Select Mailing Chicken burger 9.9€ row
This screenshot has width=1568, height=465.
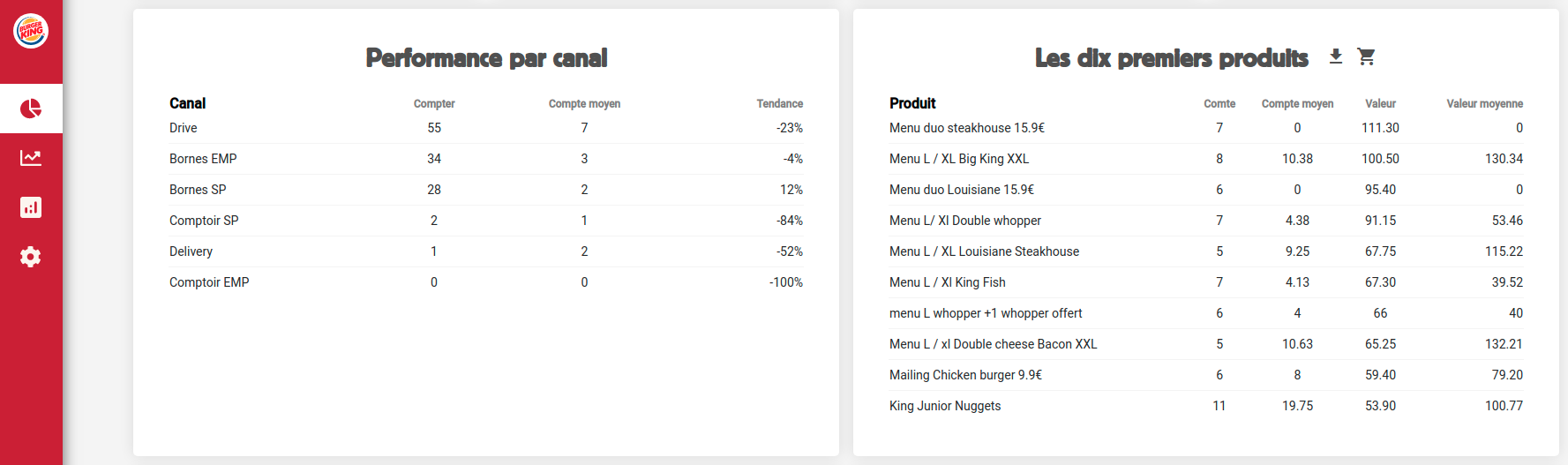[965, 375]
